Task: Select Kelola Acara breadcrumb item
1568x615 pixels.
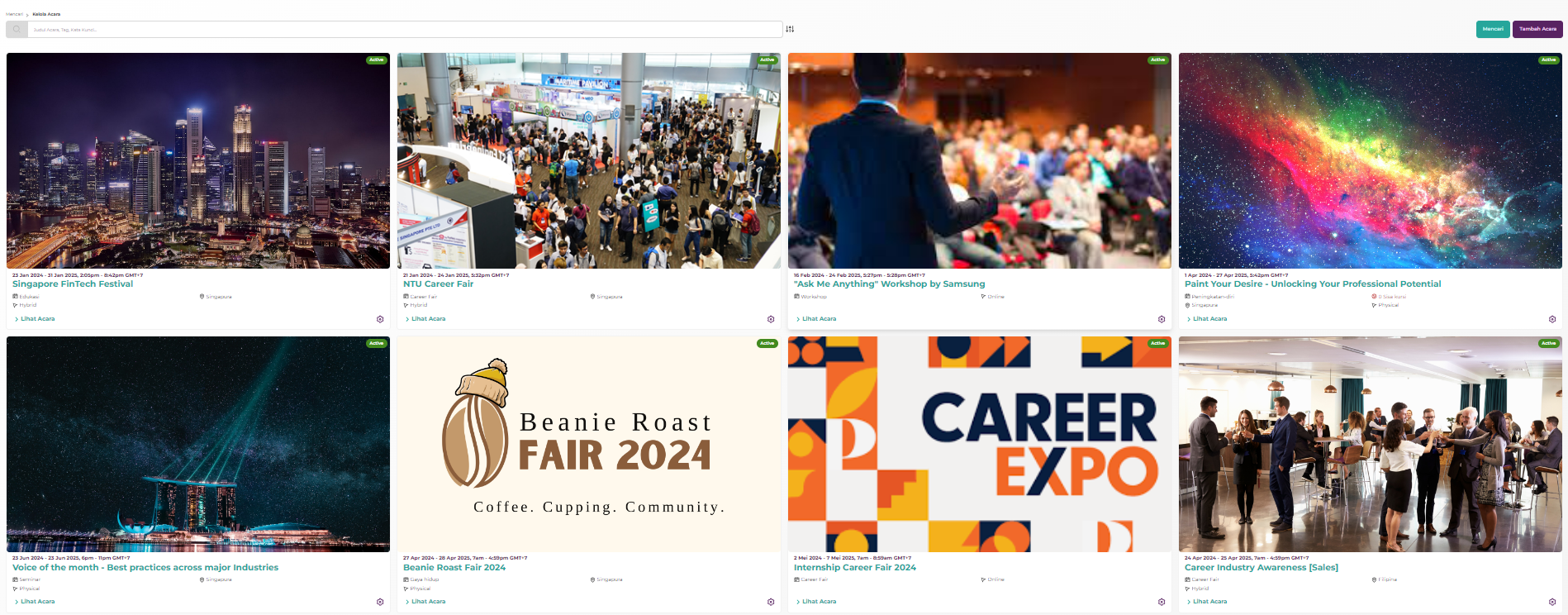Action: pos(46,14)
